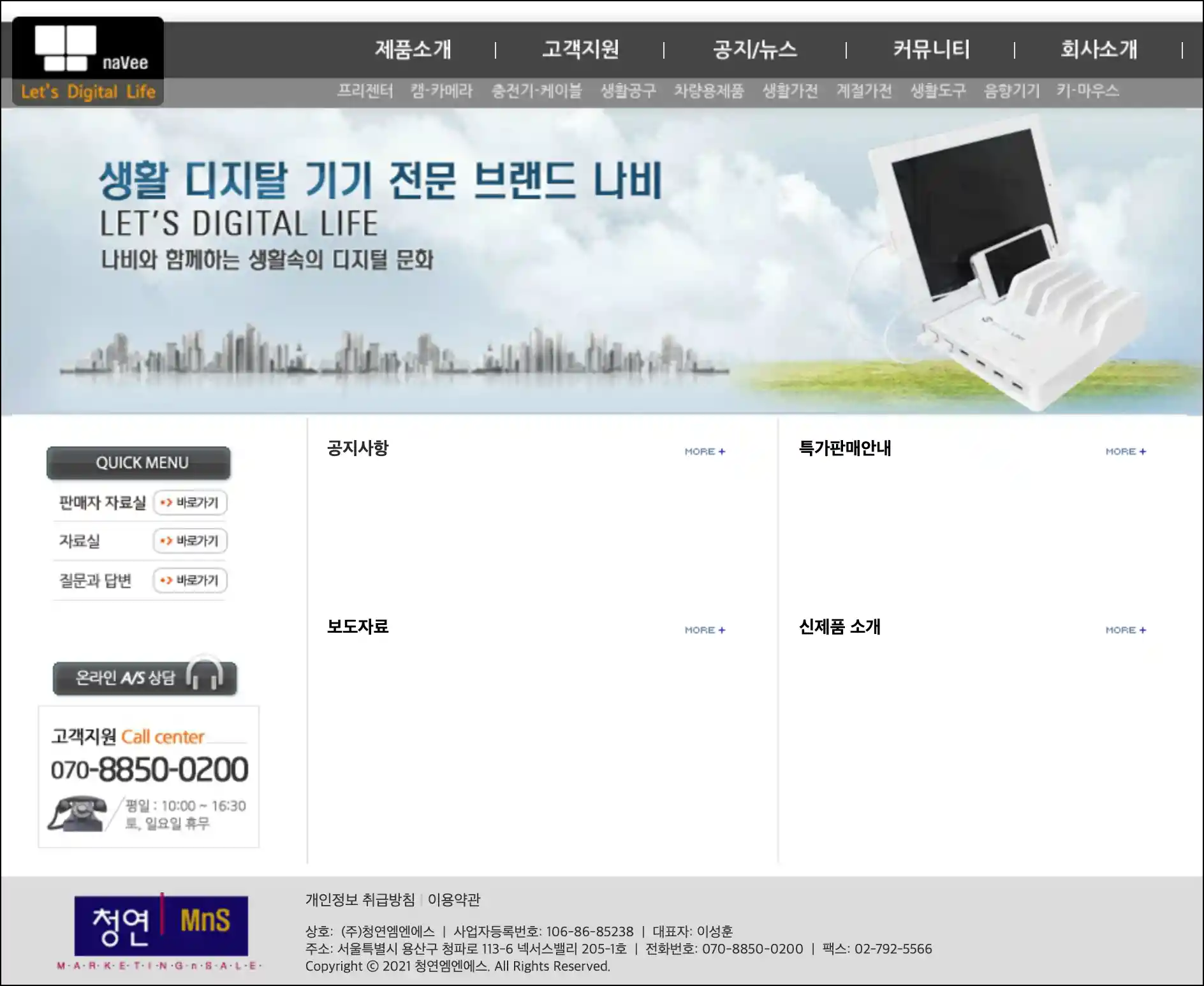
Task: Click the 신제품 소개 heading
Action: (840, 627)
